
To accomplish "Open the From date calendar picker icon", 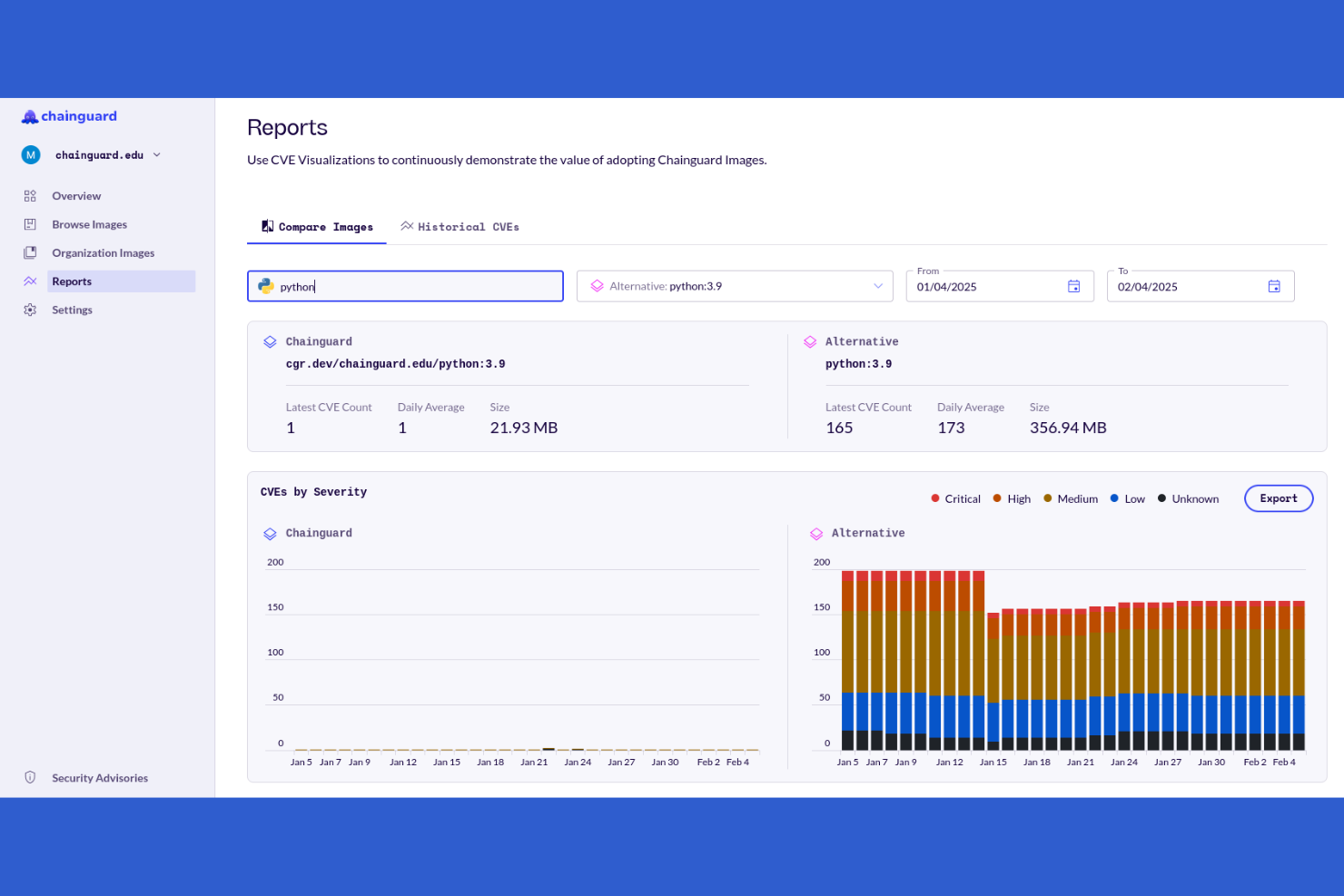I will 1073,287.
